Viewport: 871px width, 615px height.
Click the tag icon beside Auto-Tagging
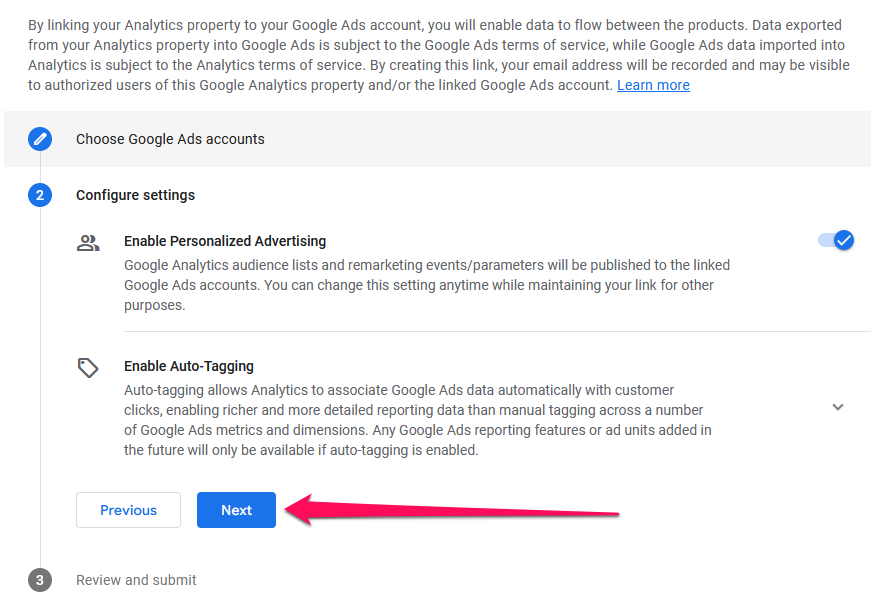click(x=88, y=368)
